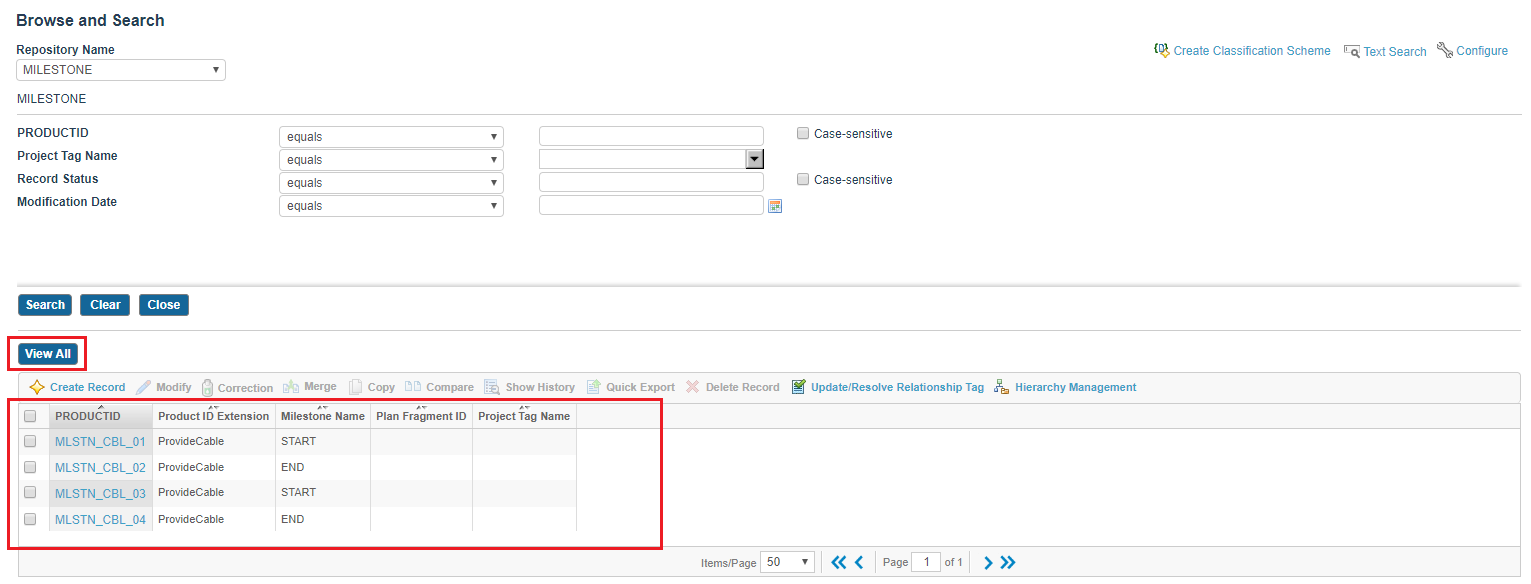1531x584 pixels.
Task: Click the Show History icon
Action: point(492,387)
